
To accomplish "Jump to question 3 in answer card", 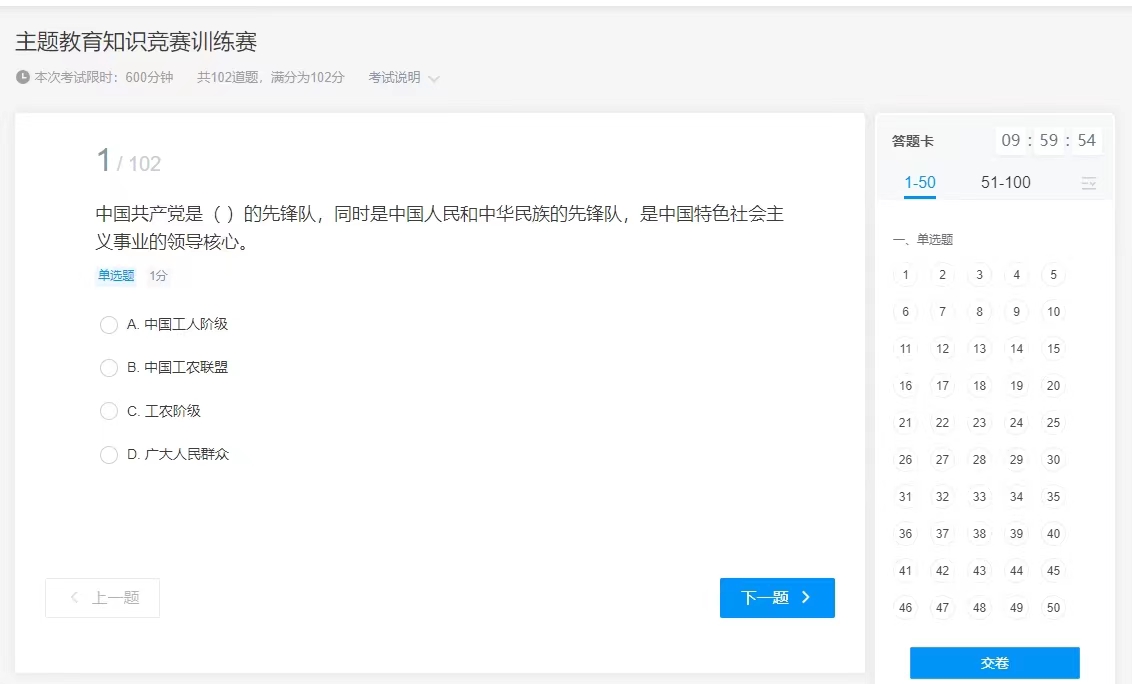I will [979, 274].
